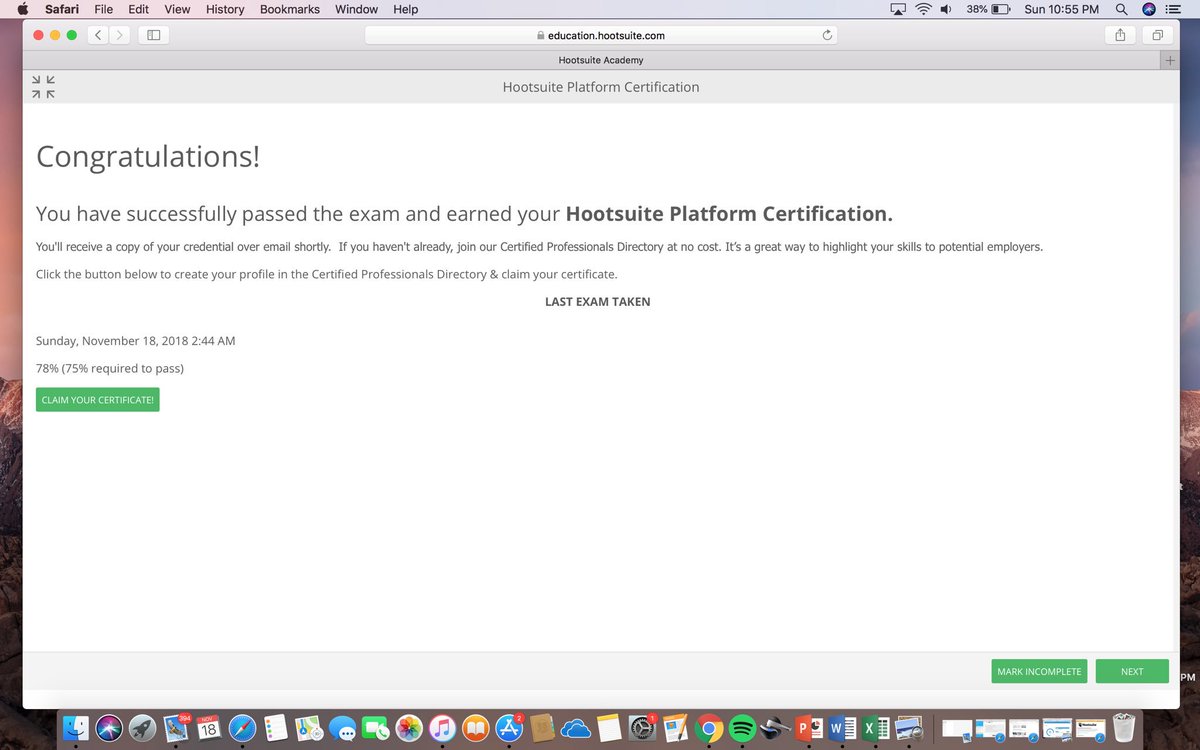Open OneDrive cloud icon in Dock
The image size is (1200, 750).
coord(576,728)
